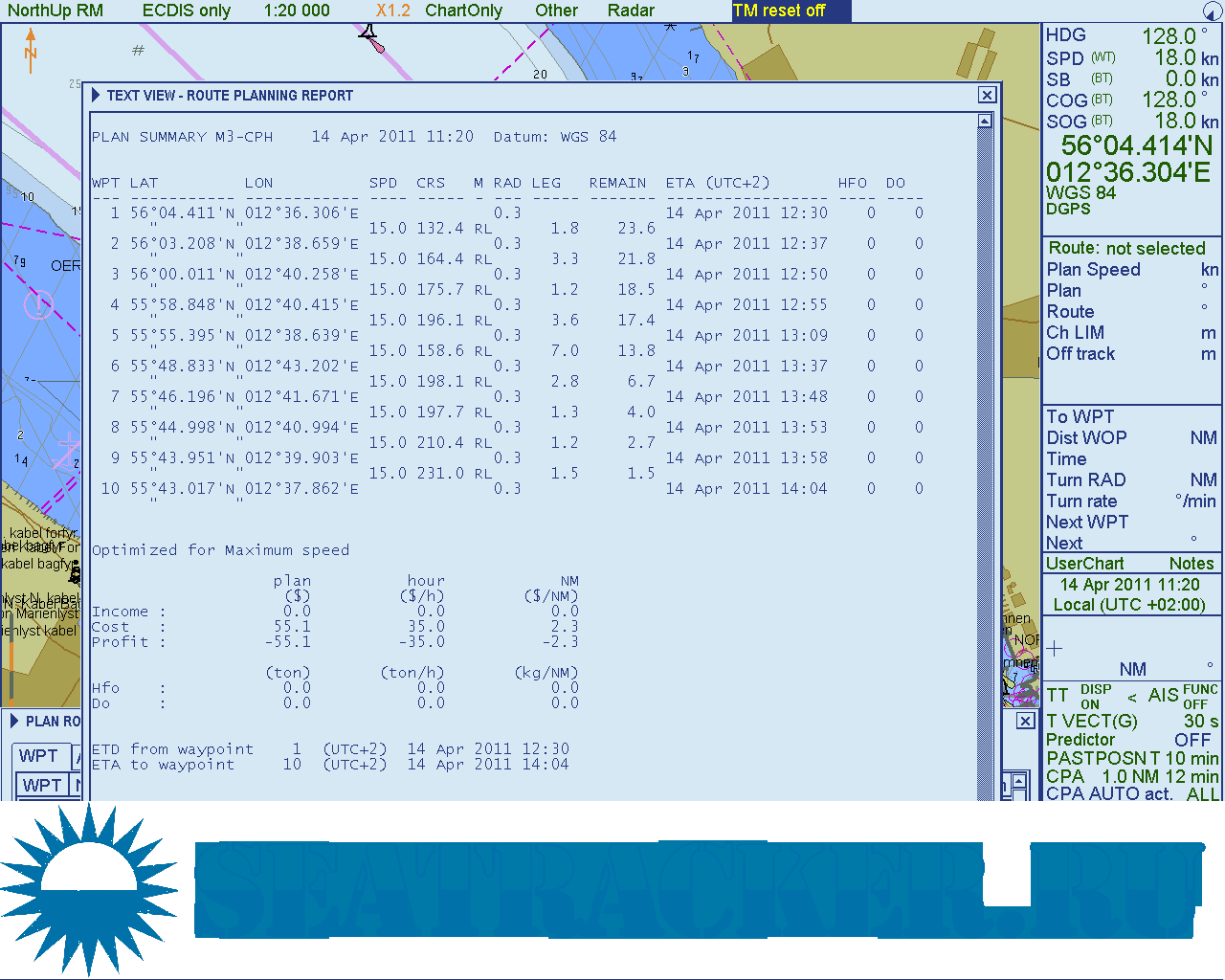Click the own ship symbol on chart
The width and height of the screenshot is (1225, 980).
pyautogui.click(x=371, y=37)
